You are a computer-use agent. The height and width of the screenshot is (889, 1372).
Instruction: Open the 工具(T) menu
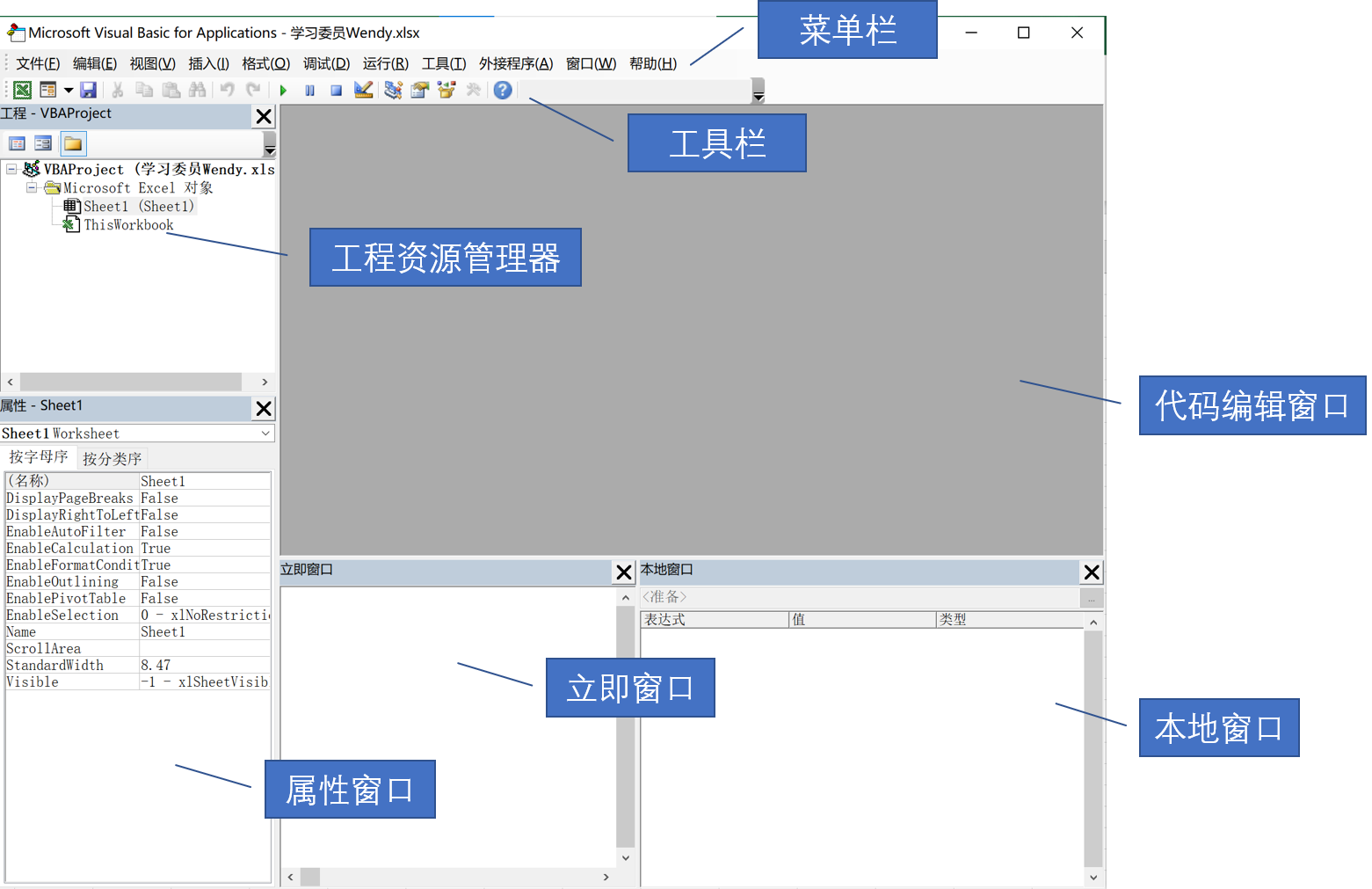(444, 63)
